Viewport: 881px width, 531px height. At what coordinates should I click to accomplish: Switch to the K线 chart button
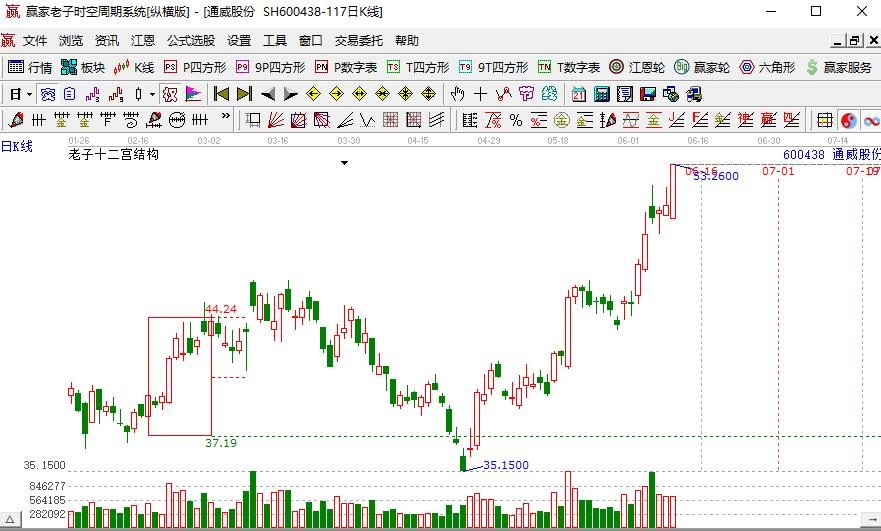(134, 67)
